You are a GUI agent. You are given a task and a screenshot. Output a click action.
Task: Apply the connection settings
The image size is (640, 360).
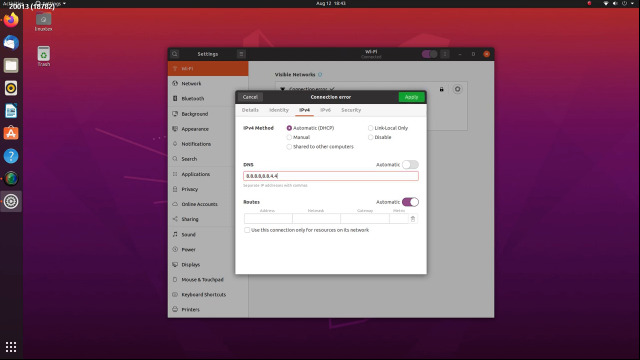click(x=411, y=97)
